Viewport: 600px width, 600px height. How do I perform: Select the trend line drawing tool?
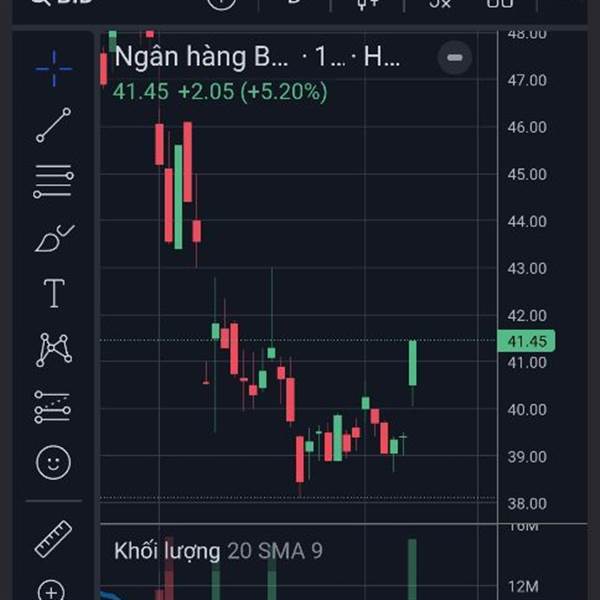(x=53, y=125)
